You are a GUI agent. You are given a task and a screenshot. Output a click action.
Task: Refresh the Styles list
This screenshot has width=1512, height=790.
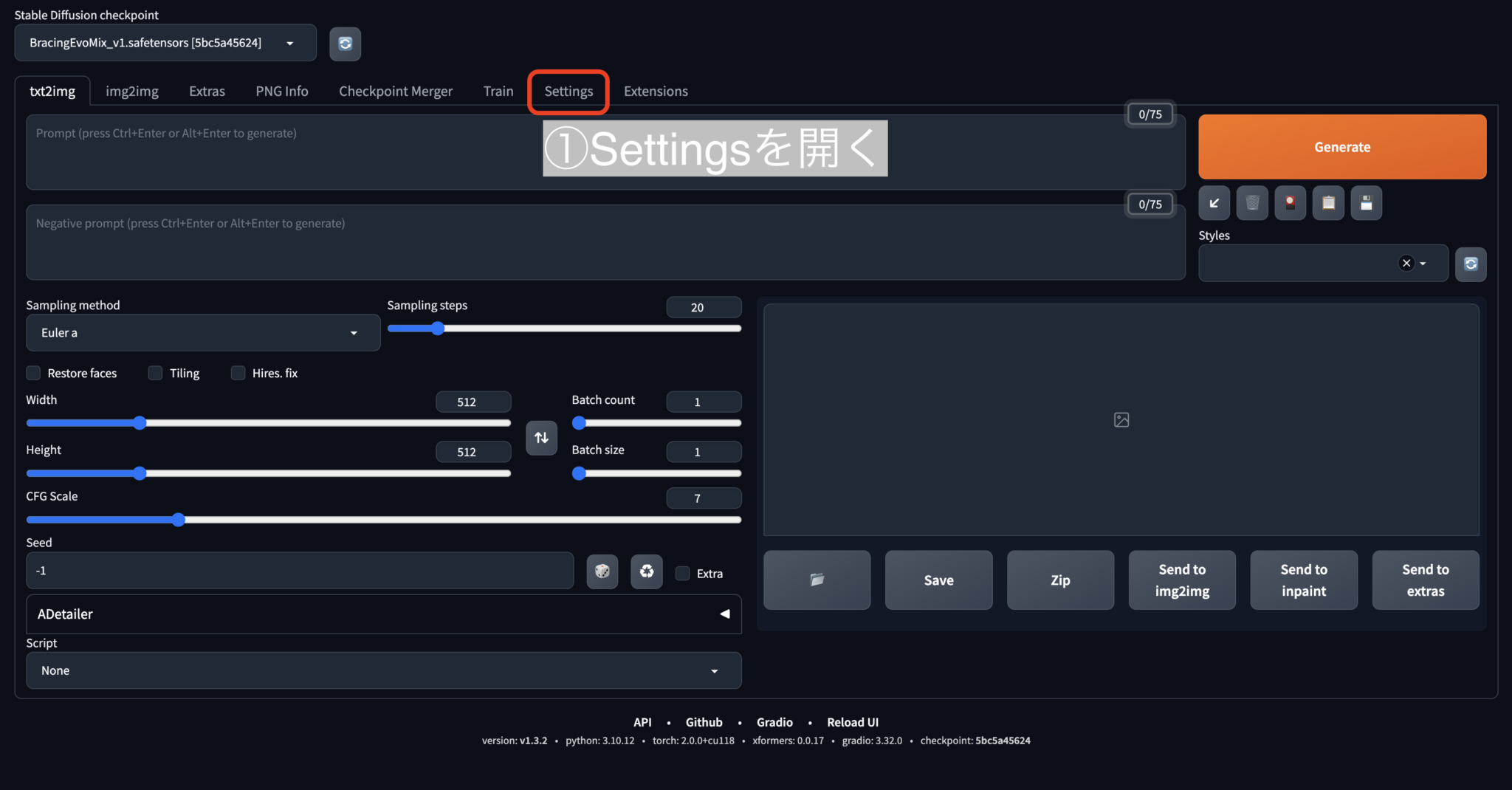coord(1471,264)
